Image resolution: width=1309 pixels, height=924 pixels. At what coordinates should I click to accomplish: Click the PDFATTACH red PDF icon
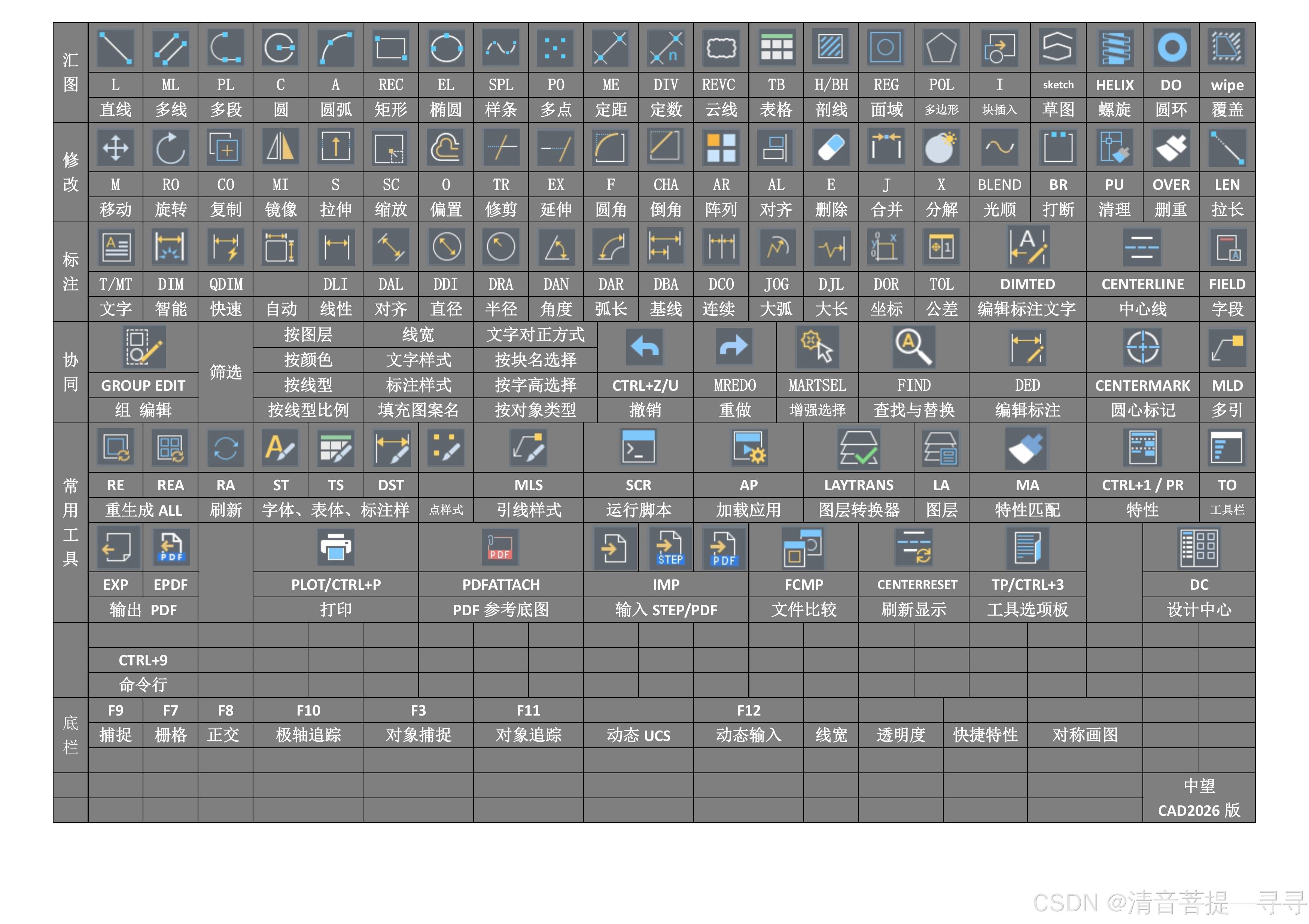[500, 547]
